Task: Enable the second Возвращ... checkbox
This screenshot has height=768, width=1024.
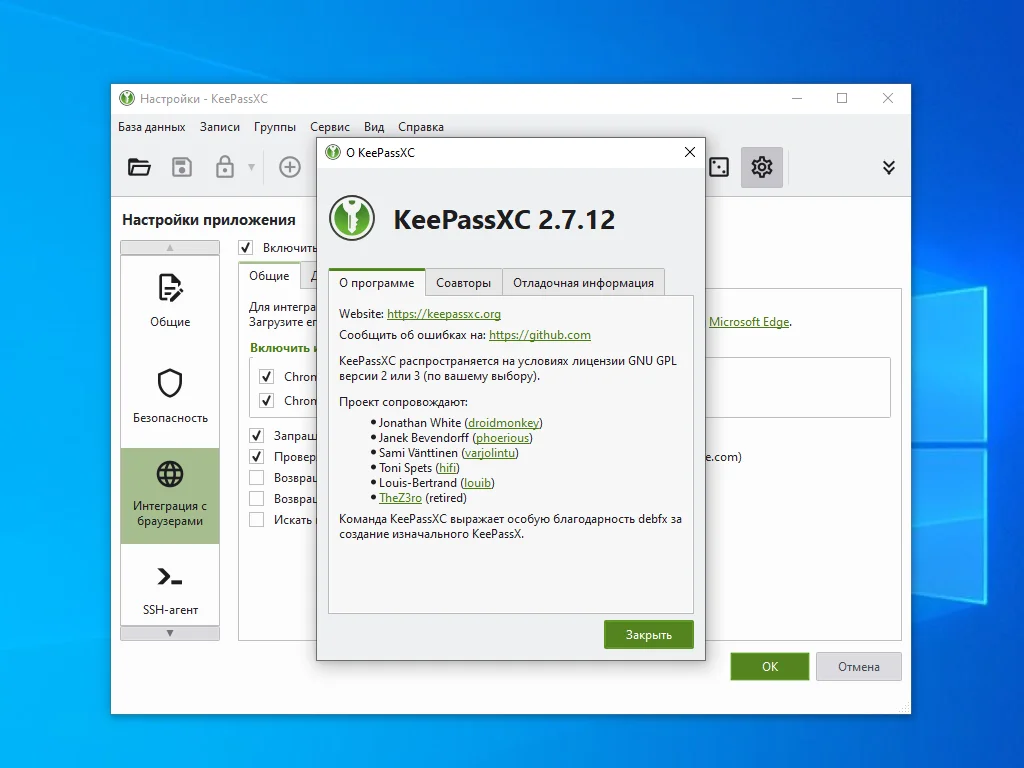Action: (257, 498)
